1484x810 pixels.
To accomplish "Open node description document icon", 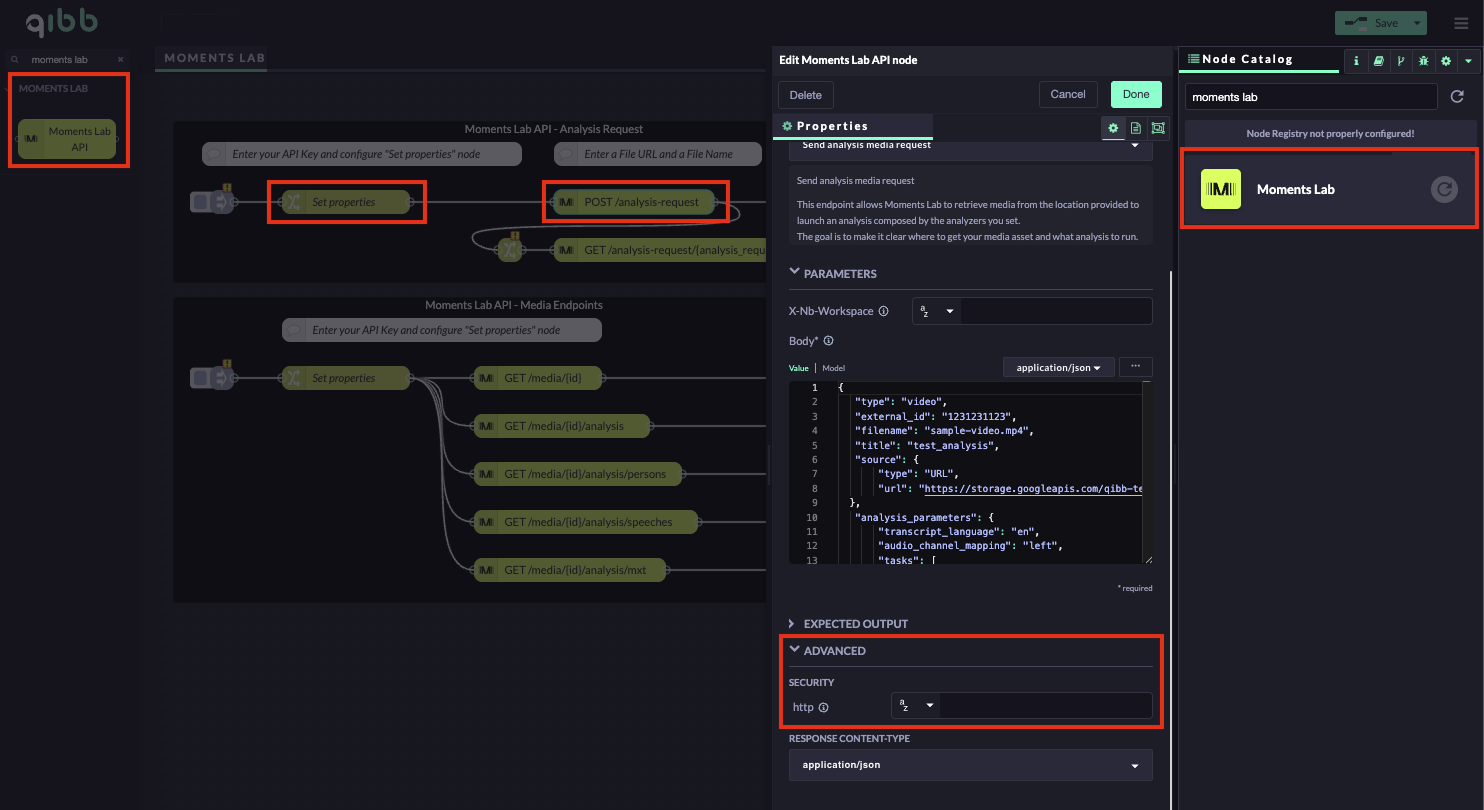I will coord(1136,128).
